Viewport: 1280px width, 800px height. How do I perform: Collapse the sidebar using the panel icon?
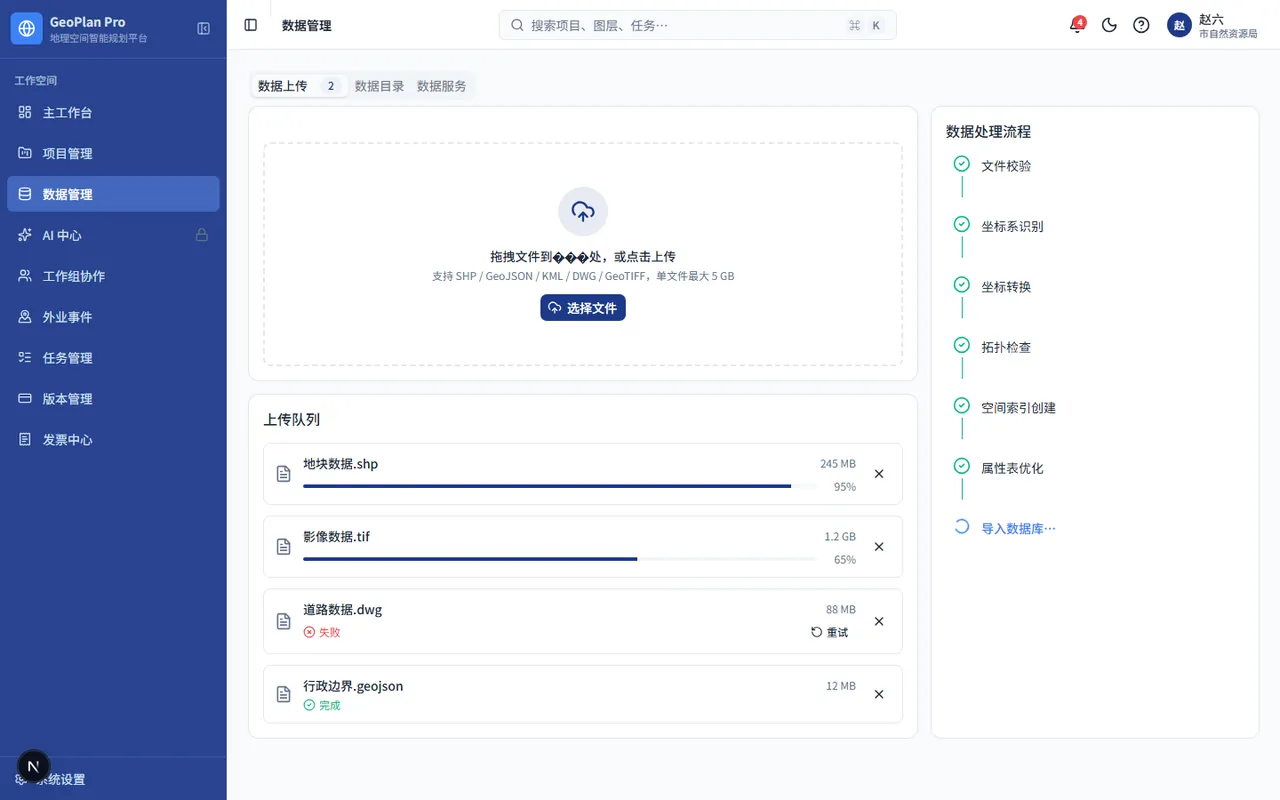pyautogui.click(x=204, y=29)
